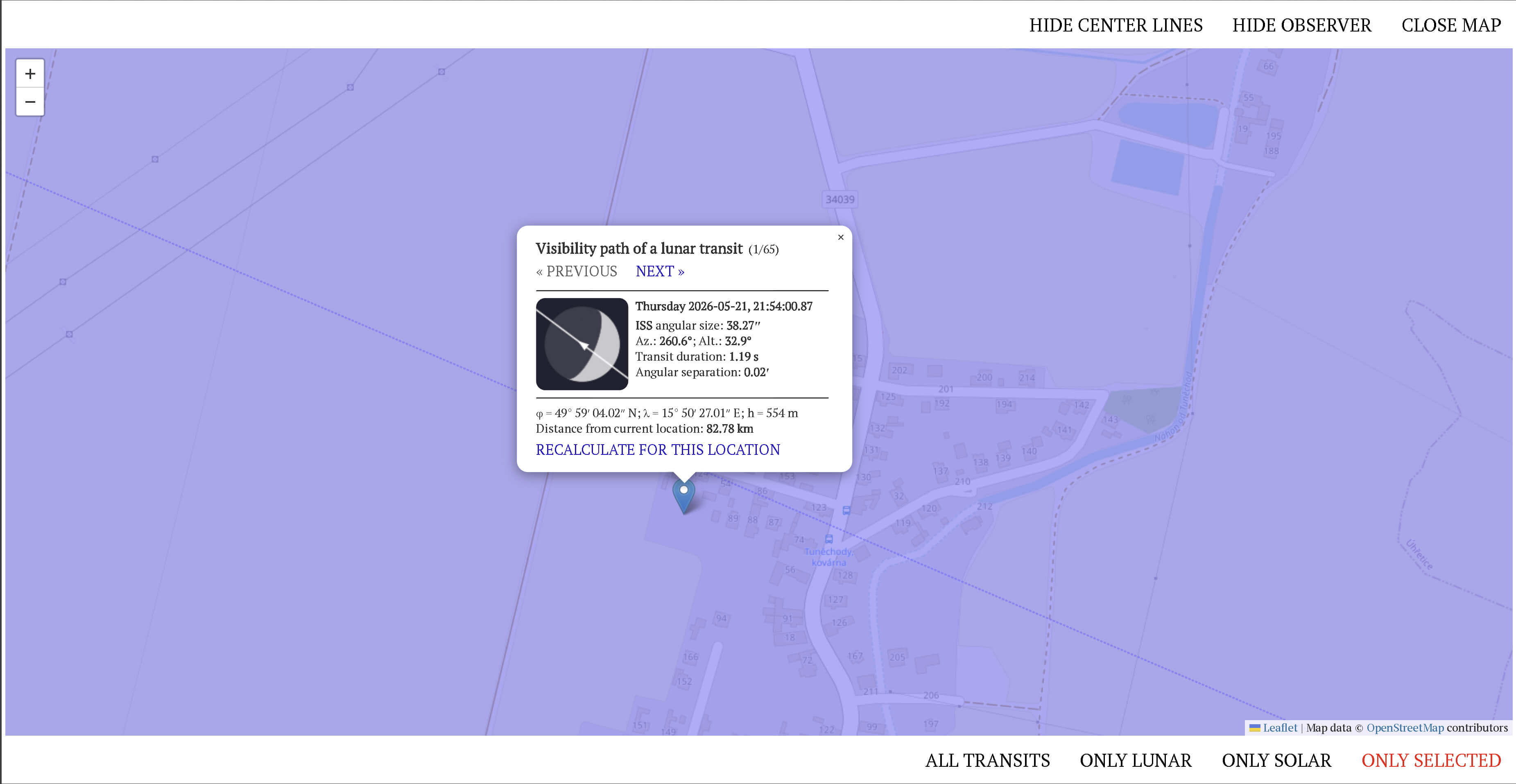This screenshot has width=1516, height=784.
Task: Click the (1/65) transit counter
Action: click(763, 249)
